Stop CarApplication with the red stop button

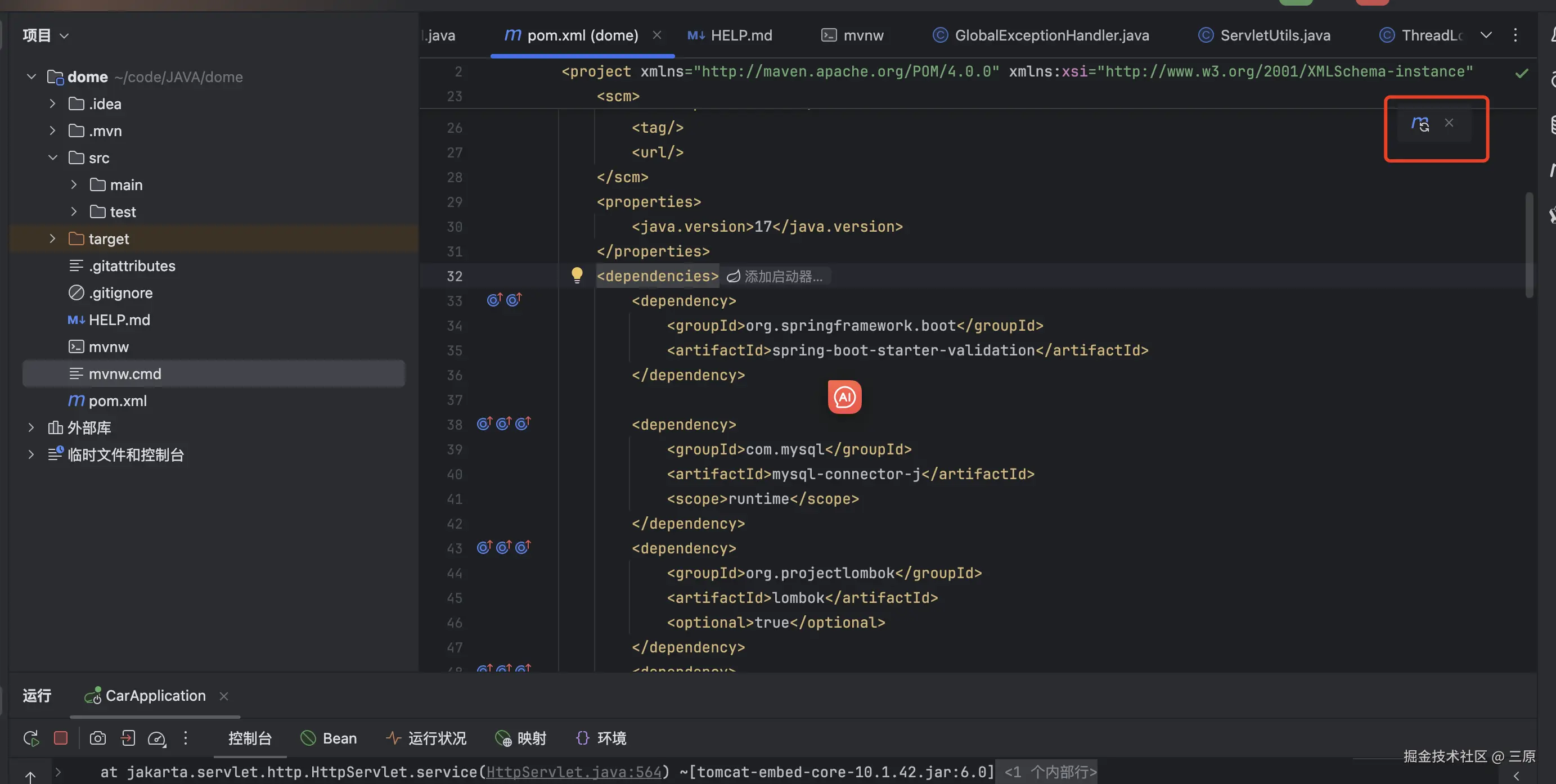(60, 738)
